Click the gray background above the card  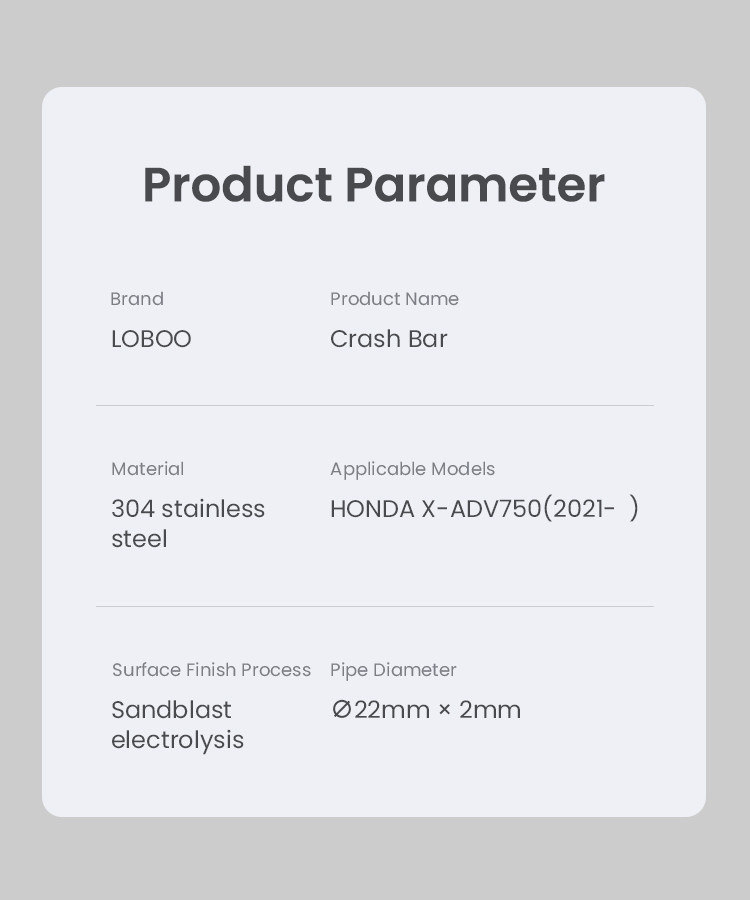374,42
